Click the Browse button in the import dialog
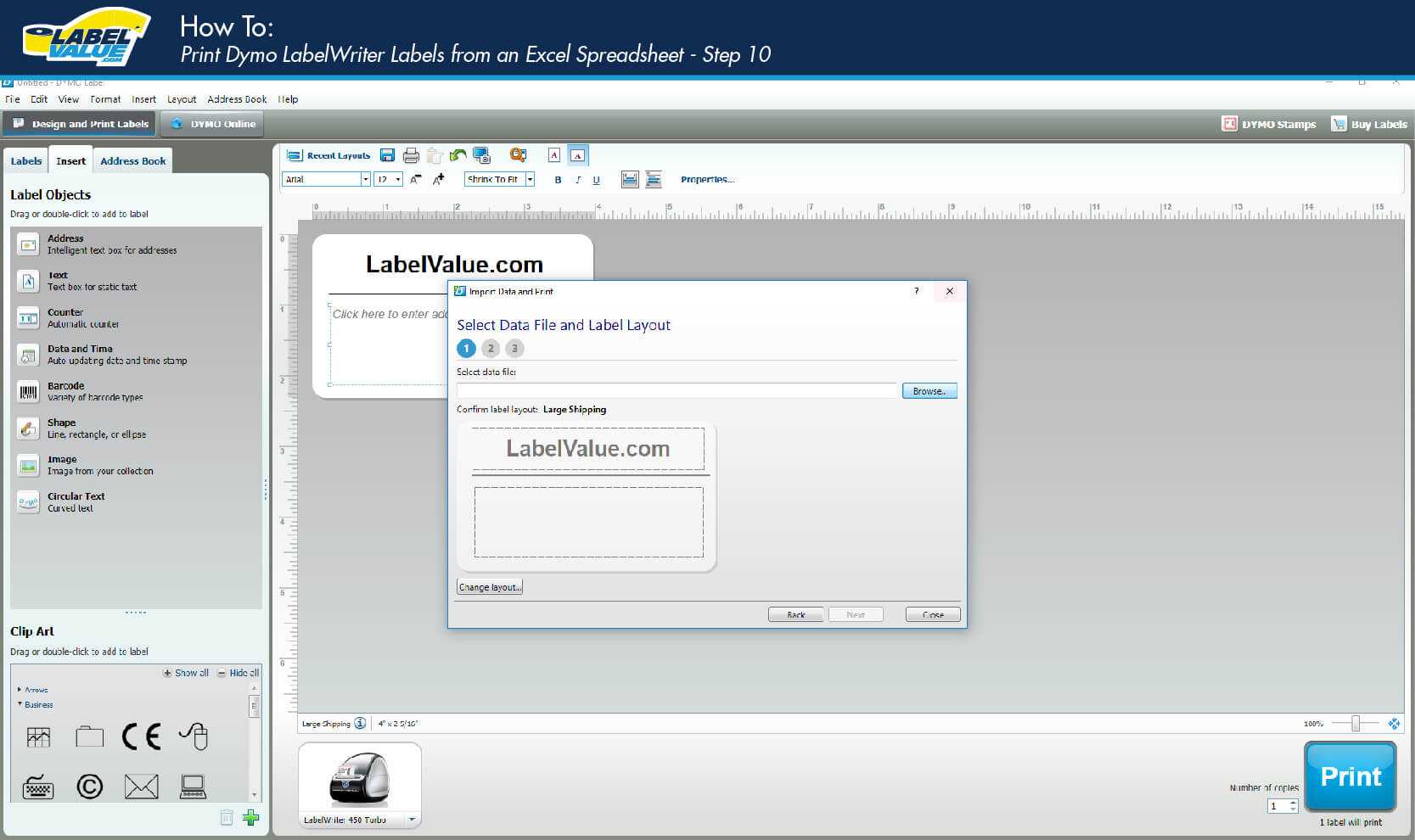 tap(928, 390)
